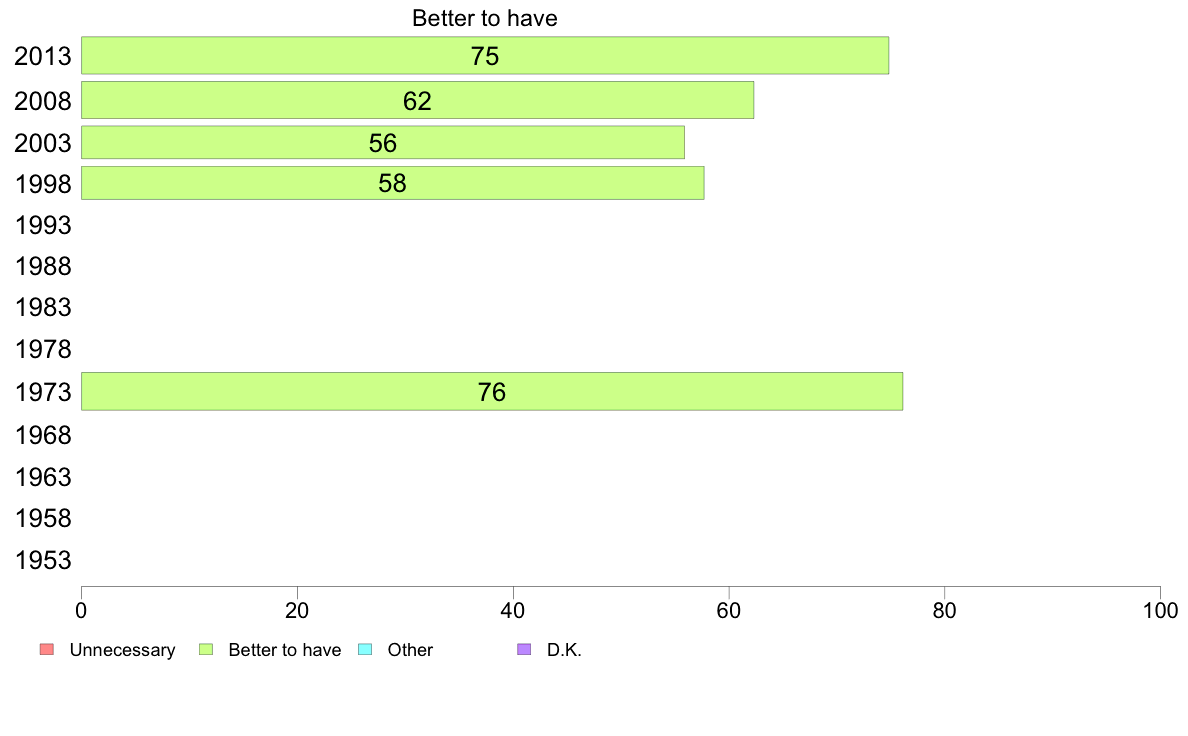
Task: Click the purple D.K. legend swatch
Action: 524,650
